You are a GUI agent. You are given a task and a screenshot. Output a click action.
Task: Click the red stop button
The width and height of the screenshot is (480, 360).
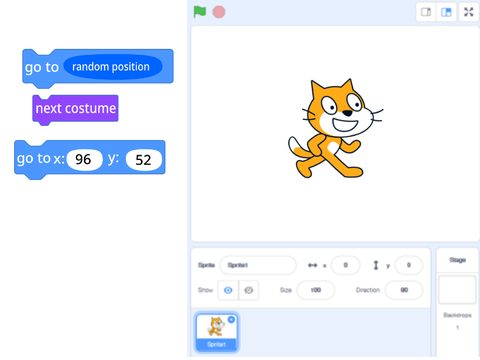click(219, 12)
